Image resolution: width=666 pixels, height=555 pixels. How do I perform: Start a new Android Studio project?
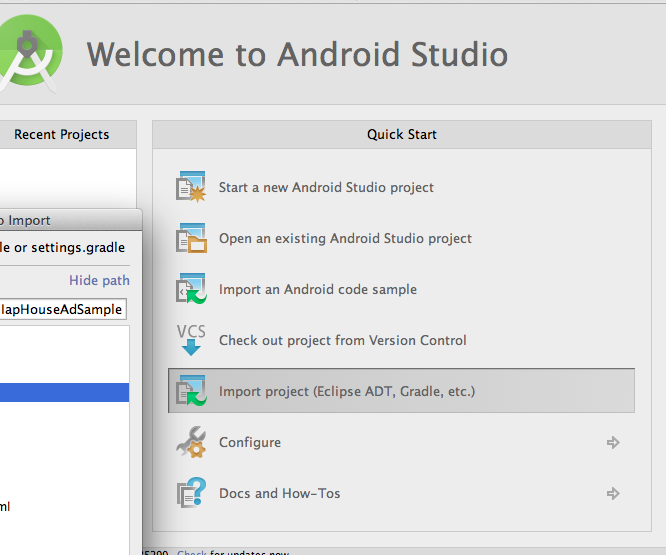[x=326, y=187]
